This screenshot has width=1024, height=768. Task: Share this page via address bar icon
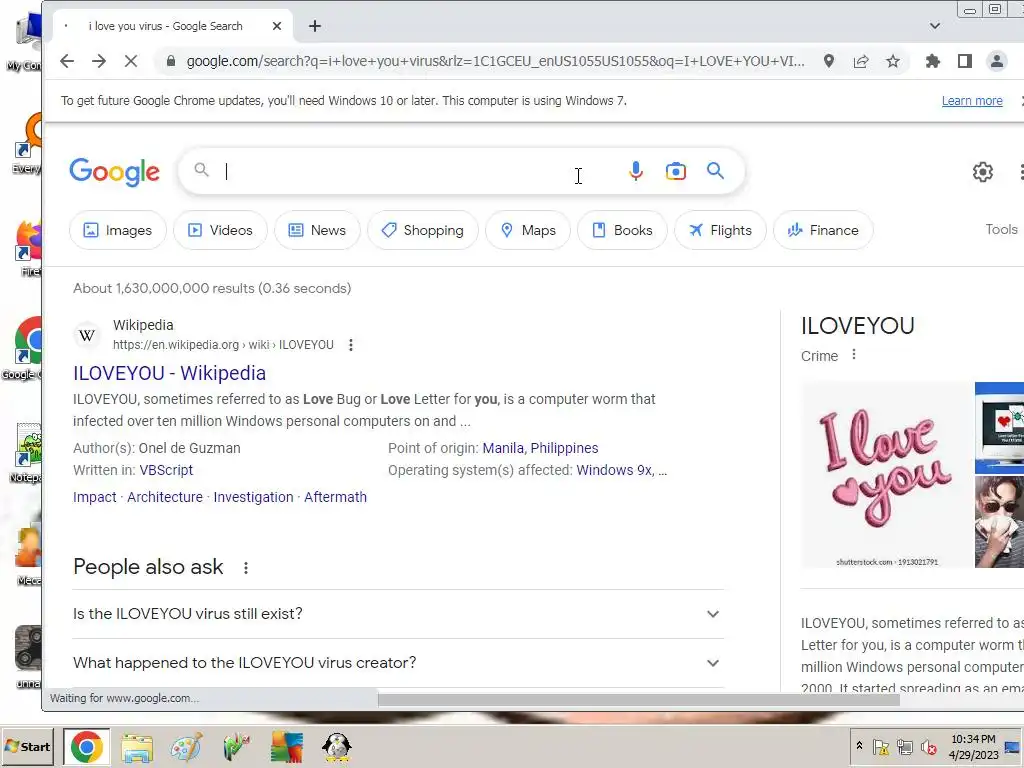coord(861,61)
